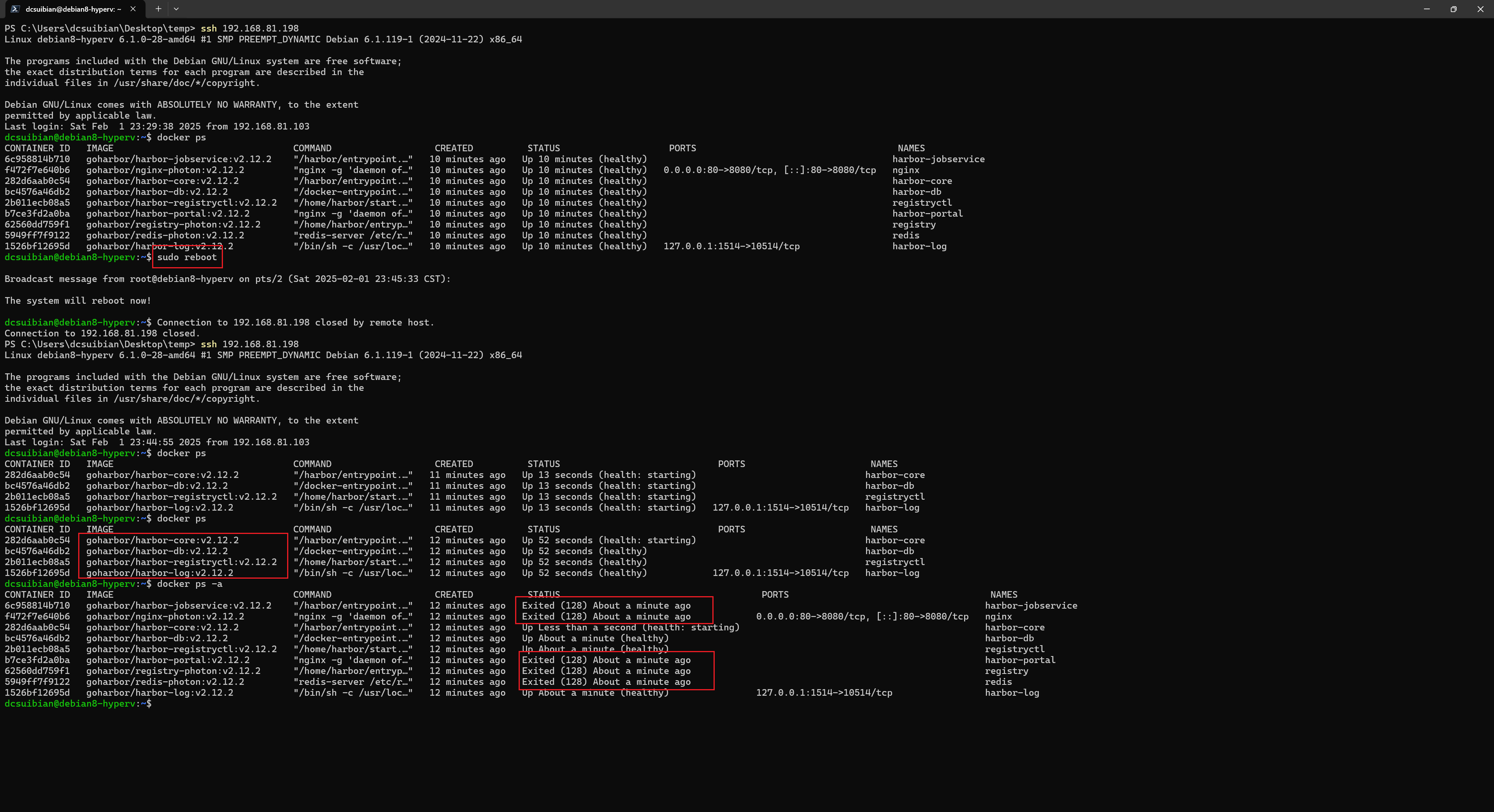Click the 'docker ps -a' command

pyautogui.click(x=189, y=584)
